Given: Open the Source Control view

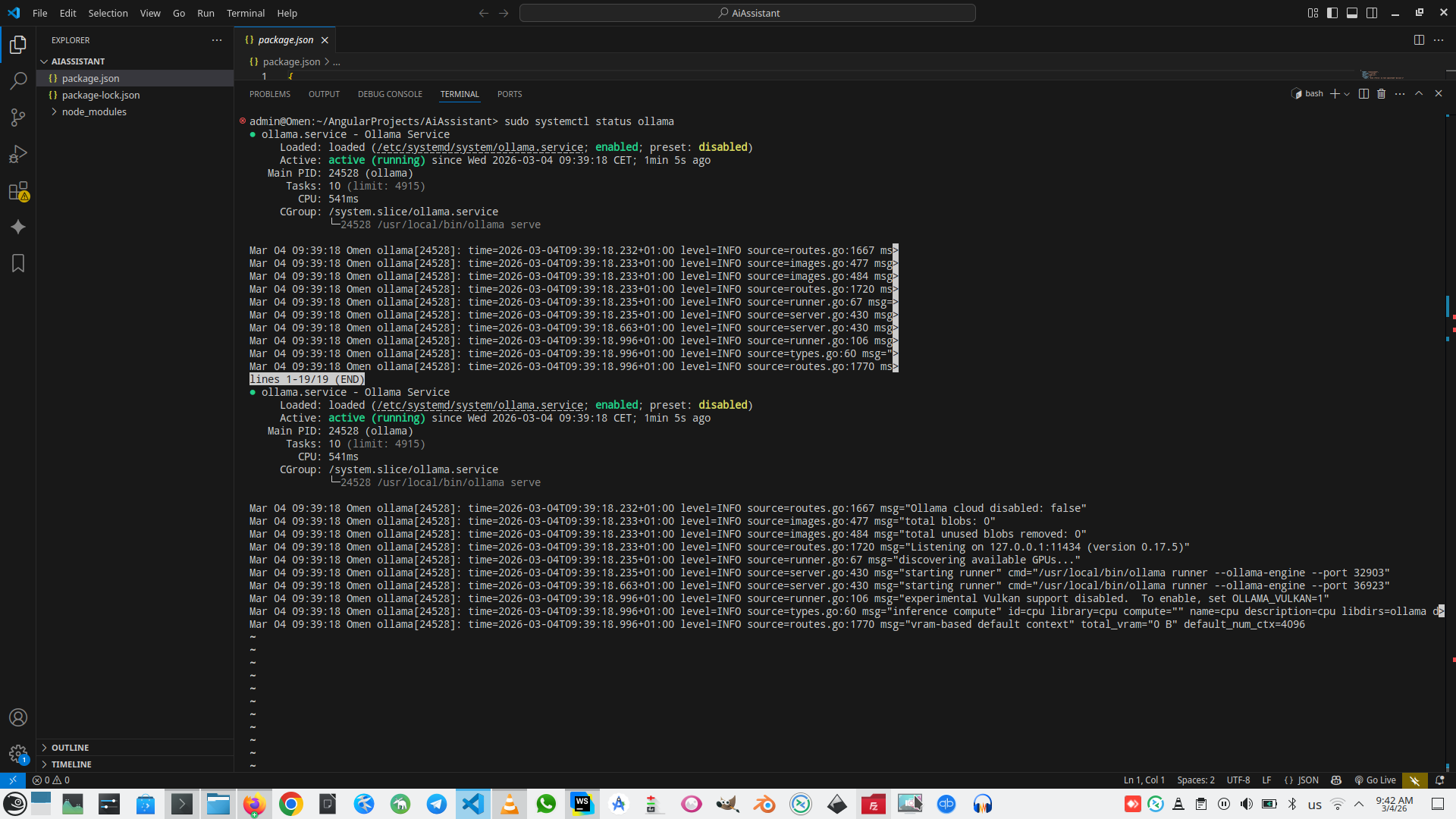Looking at the screenshot, I should coord(18,118).
